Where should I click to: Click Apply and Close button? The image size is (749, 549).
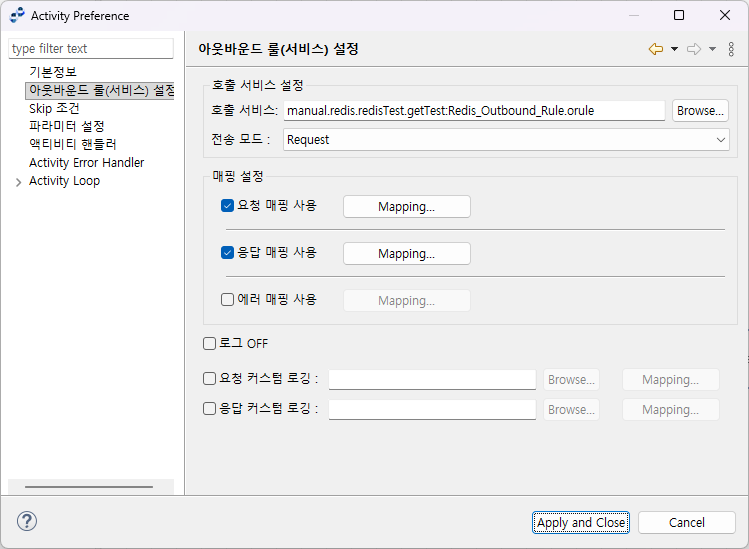coord(581,522)
